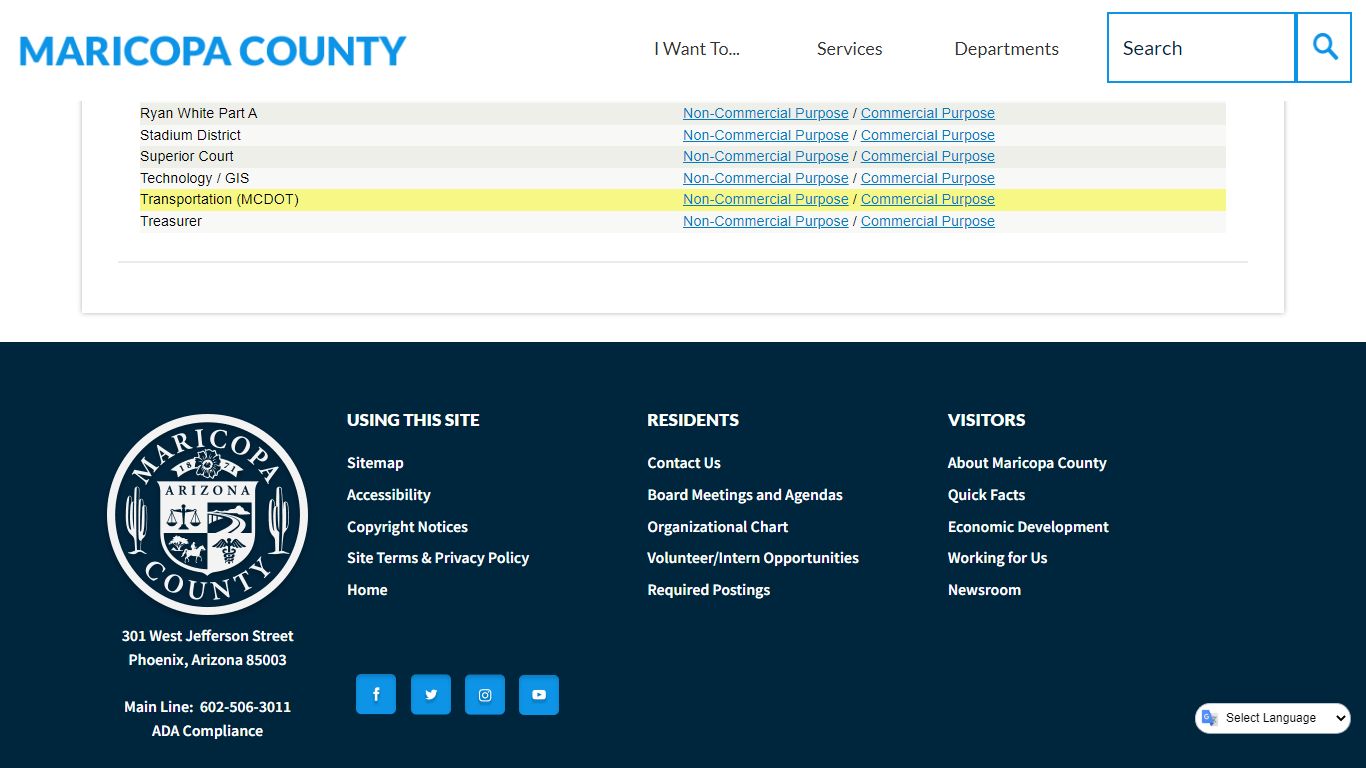Open the Departments menu
This screenshot has width=1366, height=768.
pyautogui.click(x=1006, y=49)
